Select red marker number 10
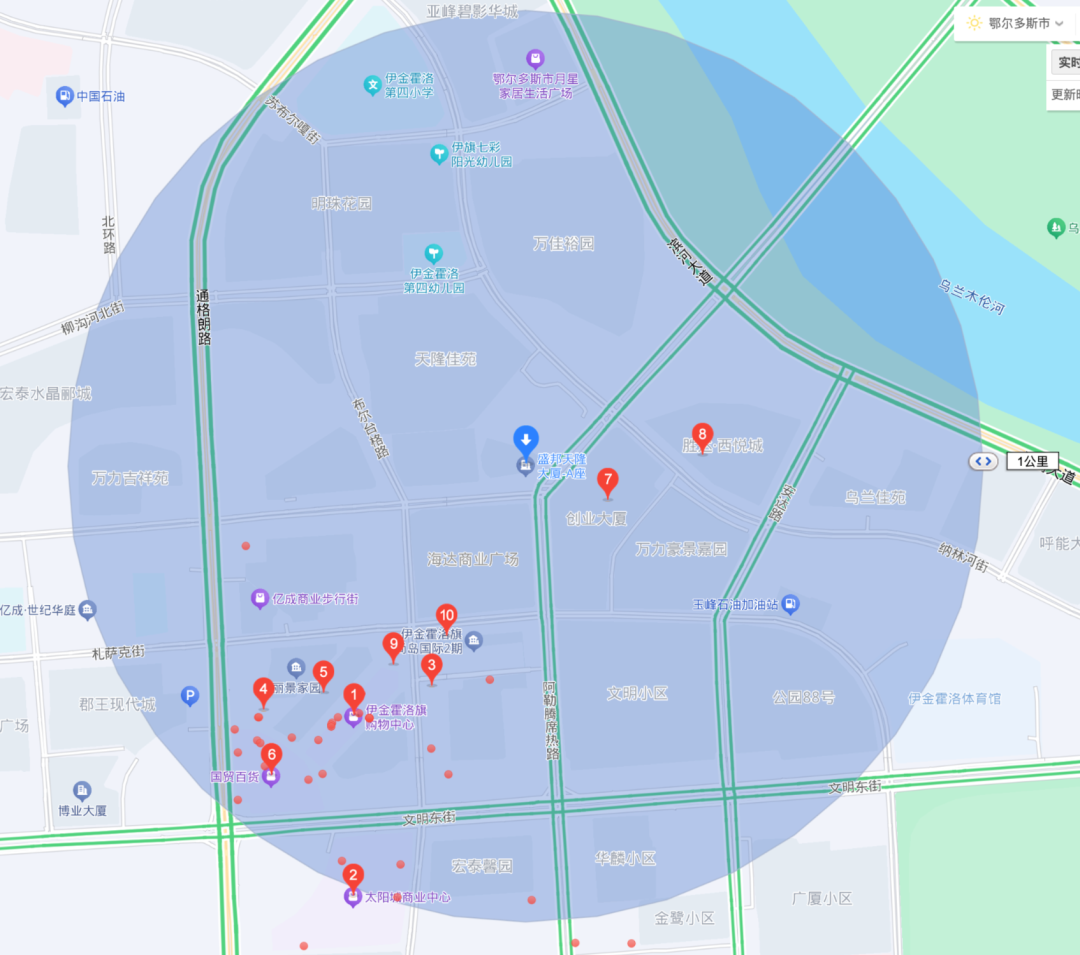This screenshot has width=1080, height=955. 446,618
